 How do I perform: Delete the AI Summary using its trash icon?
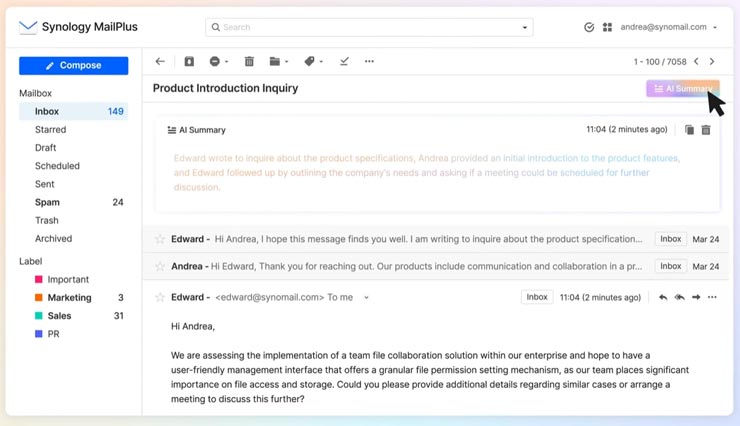(x=706, y=130)
